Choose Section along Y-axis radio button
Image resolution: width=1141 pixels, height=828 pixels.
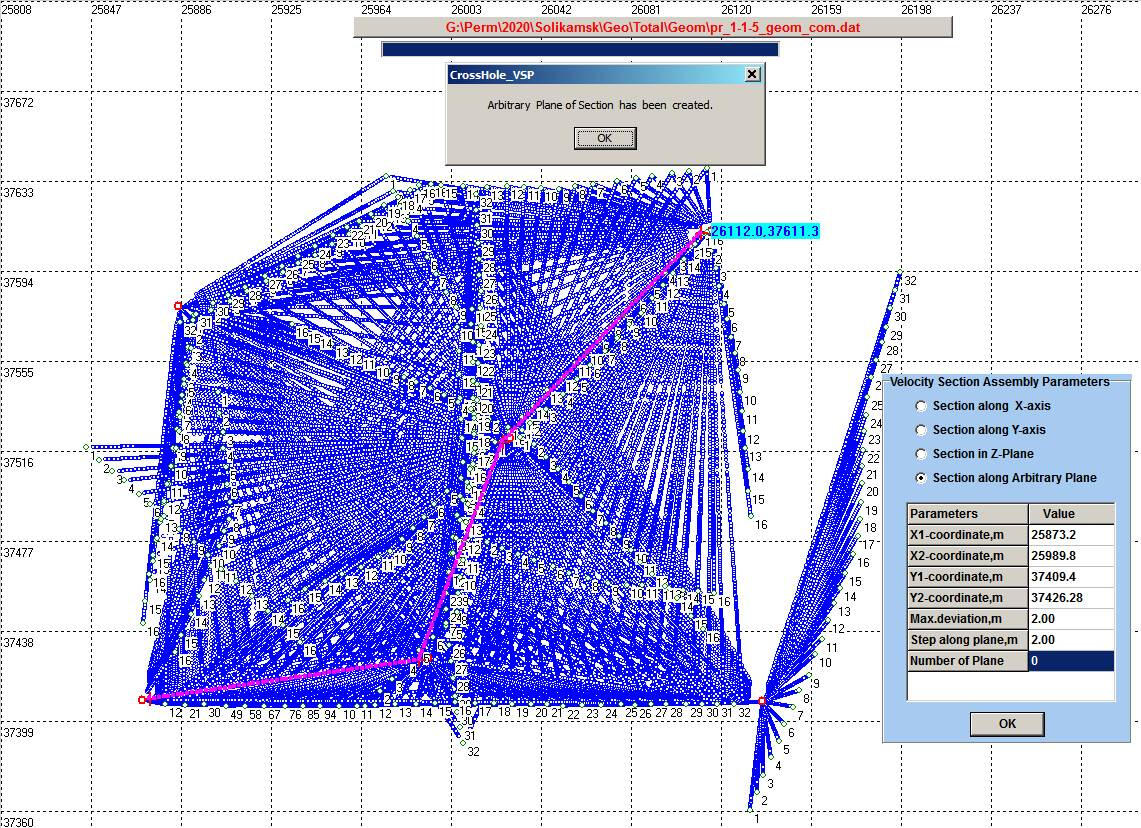click(x=921, y=430)
